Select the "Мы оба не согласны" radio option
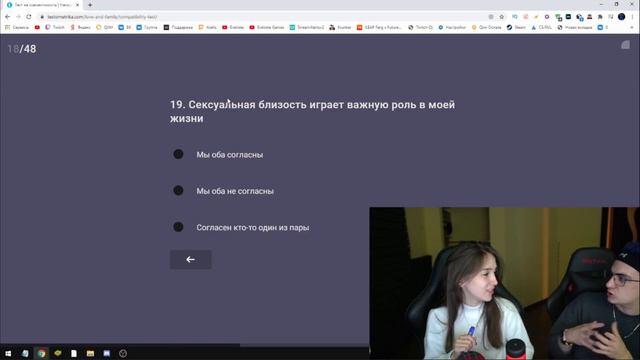Viewport: 640px width, 360px height. click(178, 191)
